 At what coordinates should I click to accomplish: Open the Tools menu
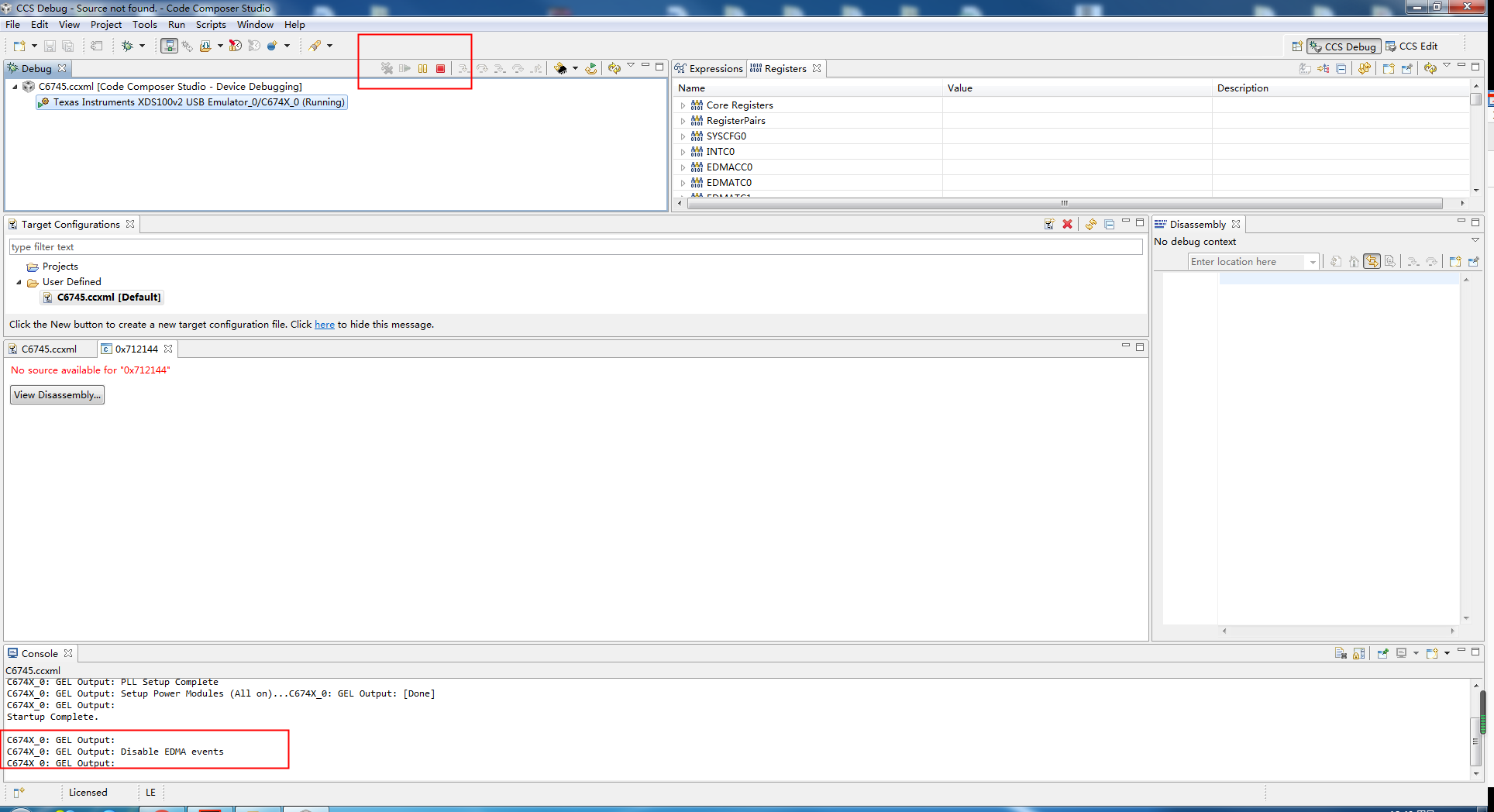click(x=145, y=25)
